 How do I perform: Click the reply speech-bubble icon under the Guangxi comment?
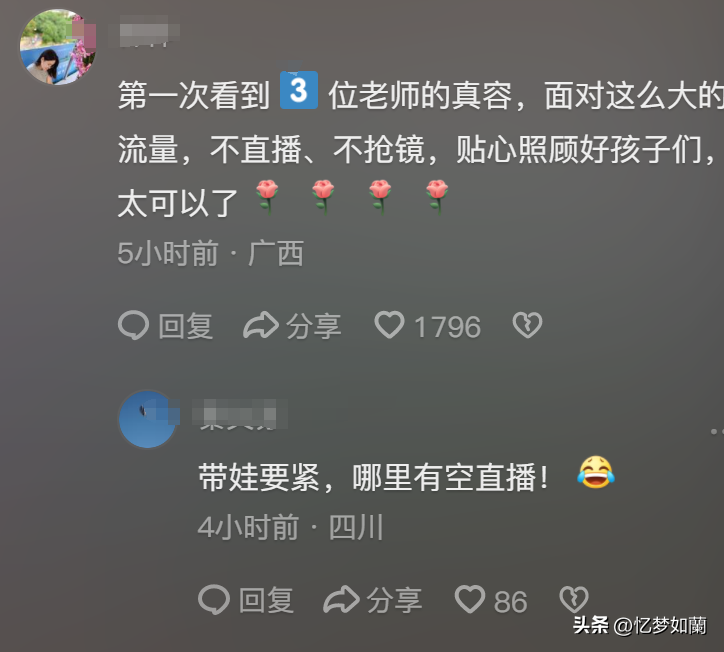tap(133, 326)
